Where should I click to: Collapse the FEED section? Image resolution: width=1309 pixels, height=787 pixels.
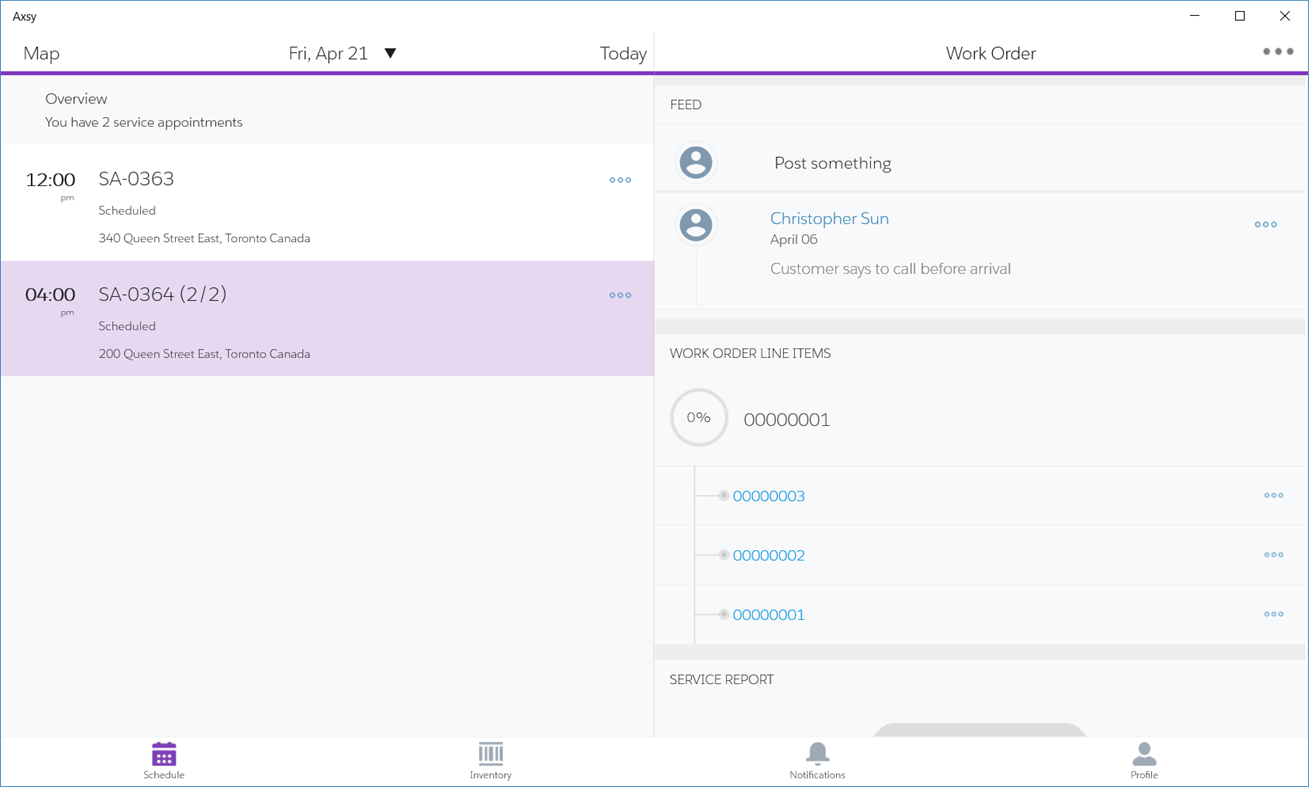click(686, 104)
